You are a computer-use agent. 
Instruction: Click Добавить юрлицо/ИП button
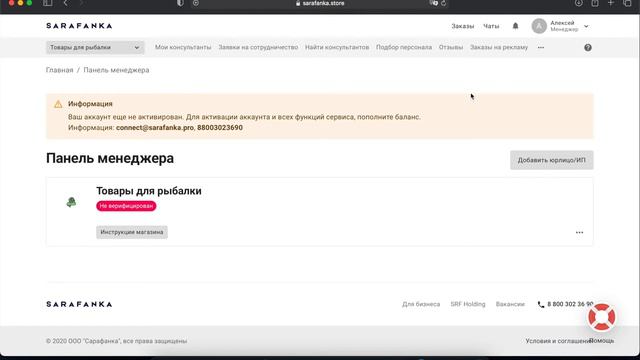551,160
